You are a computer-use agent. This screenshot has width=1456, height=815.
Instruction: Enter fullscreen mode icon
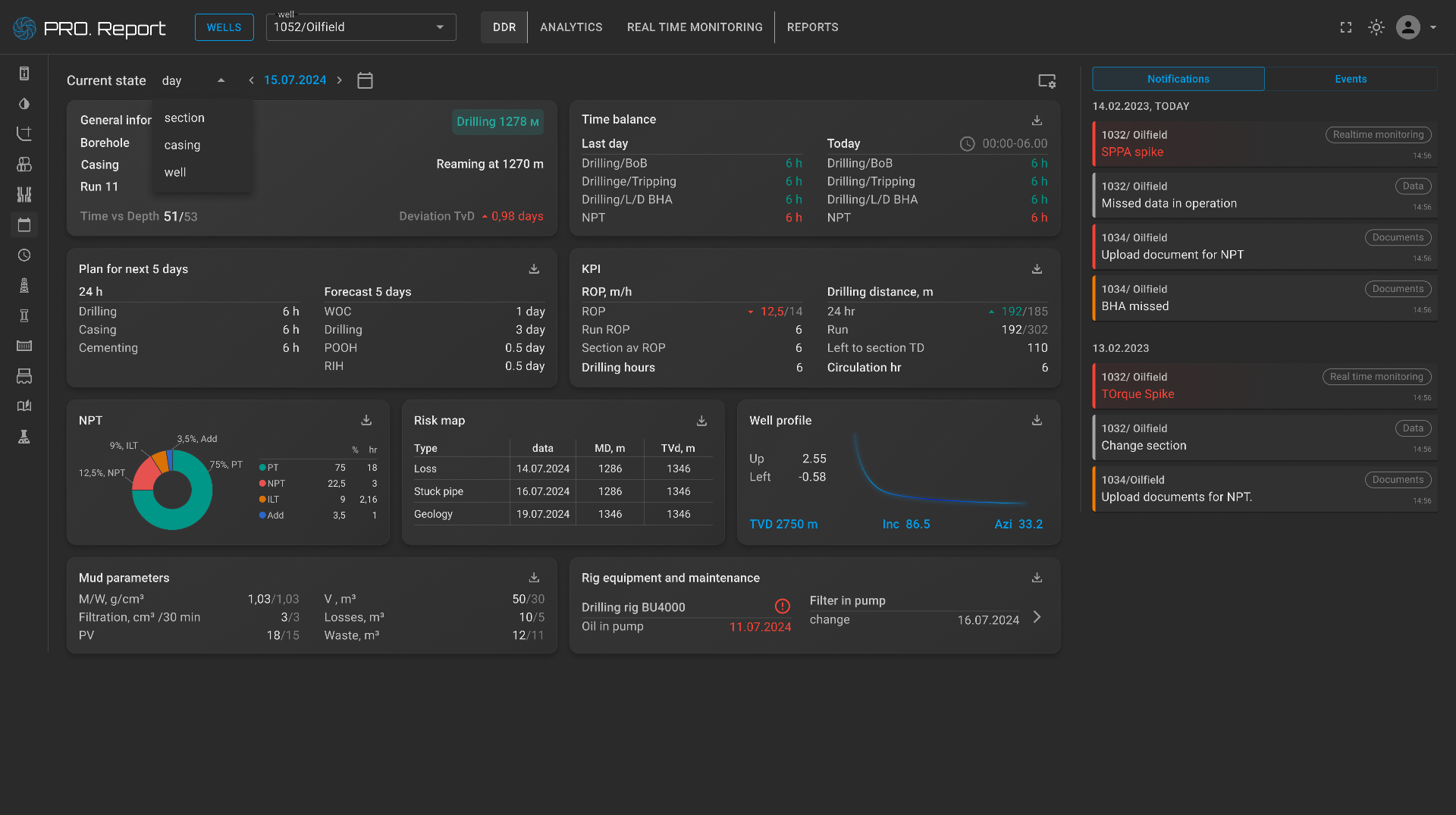tap(1346, 27)
